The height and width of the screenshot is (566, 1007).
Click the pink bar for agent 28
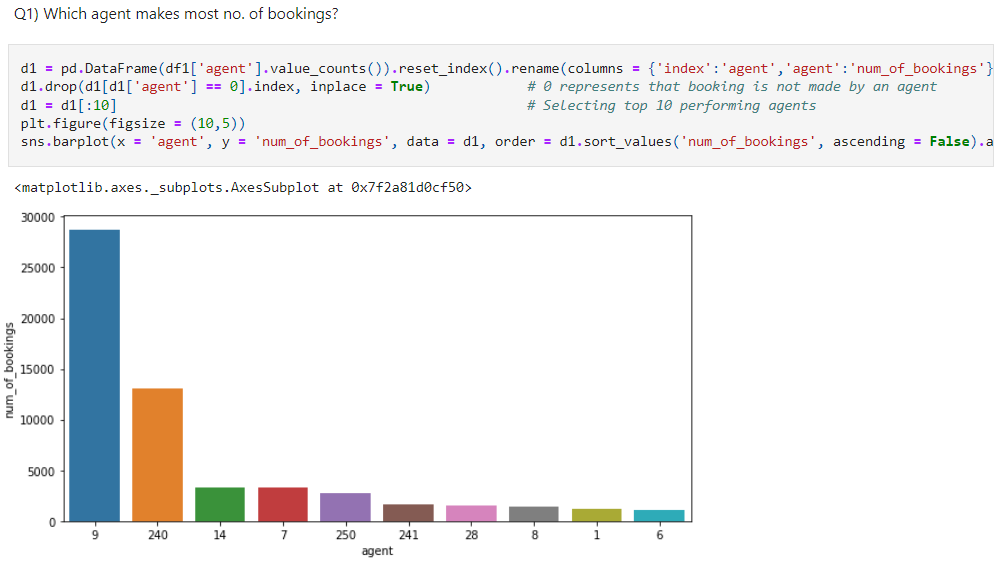pos(471,513)
